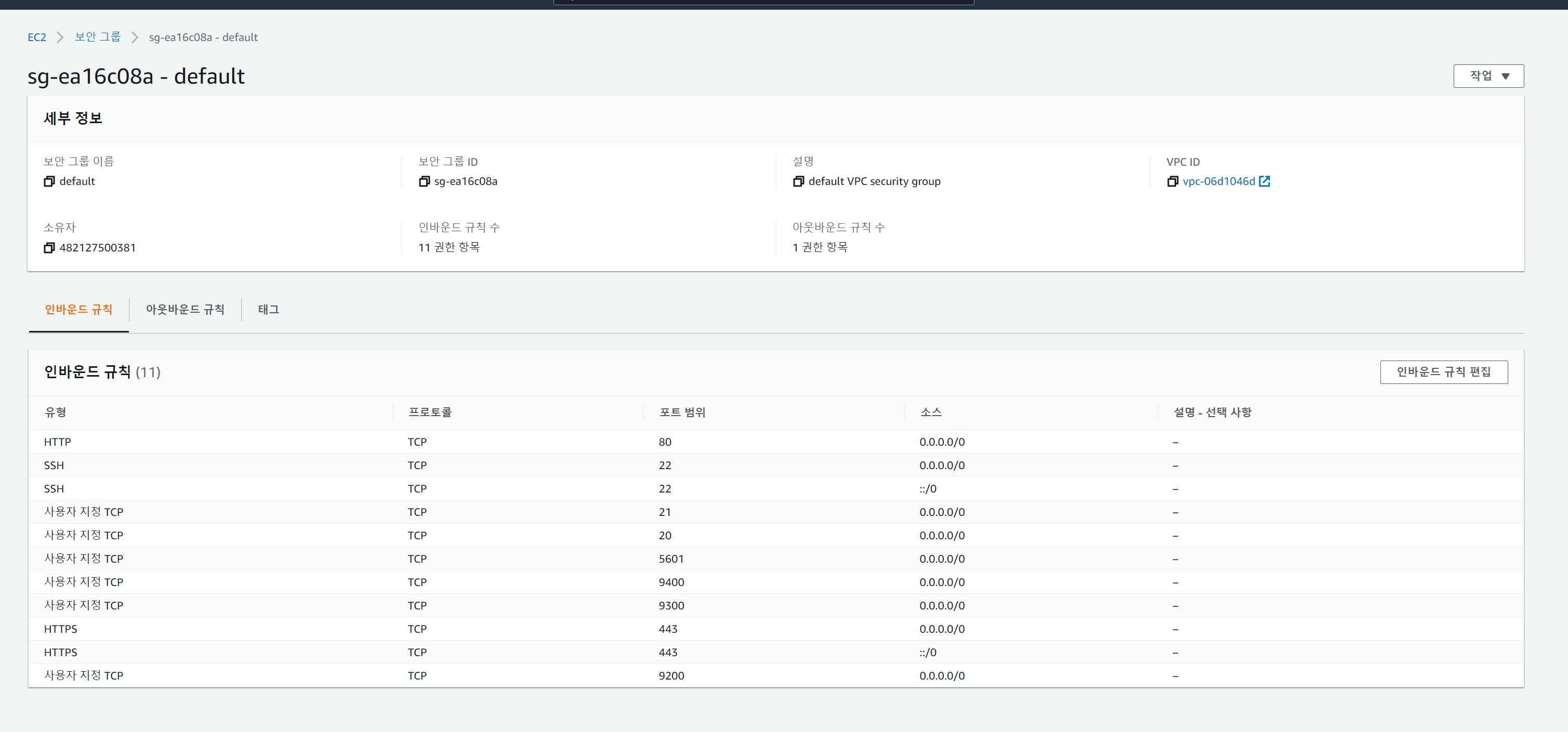
Task: Switch to the 태그 tab
Action: pos(268,309)
